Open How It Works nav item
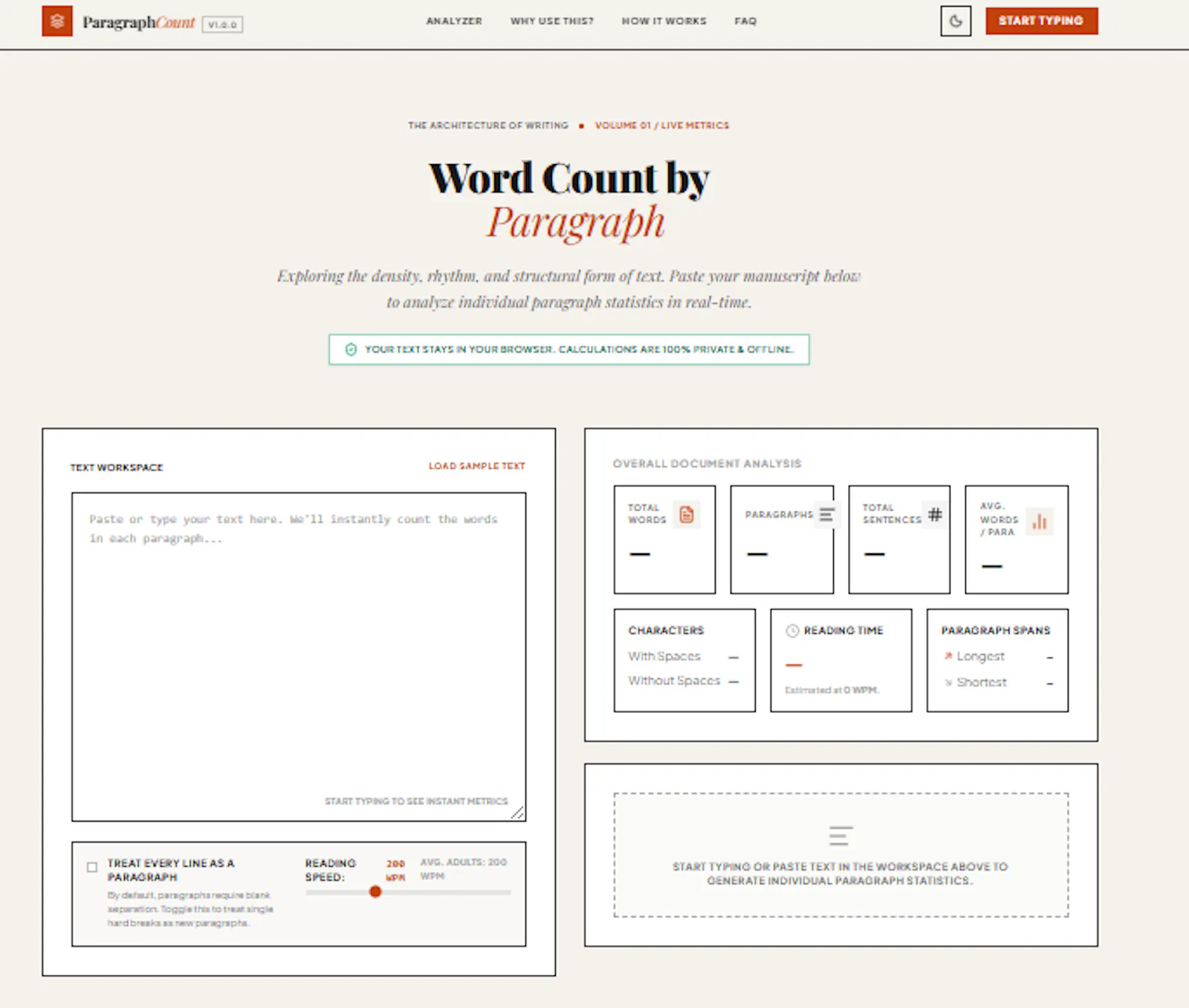1189x1008 pixels. [x=664, y=21]
